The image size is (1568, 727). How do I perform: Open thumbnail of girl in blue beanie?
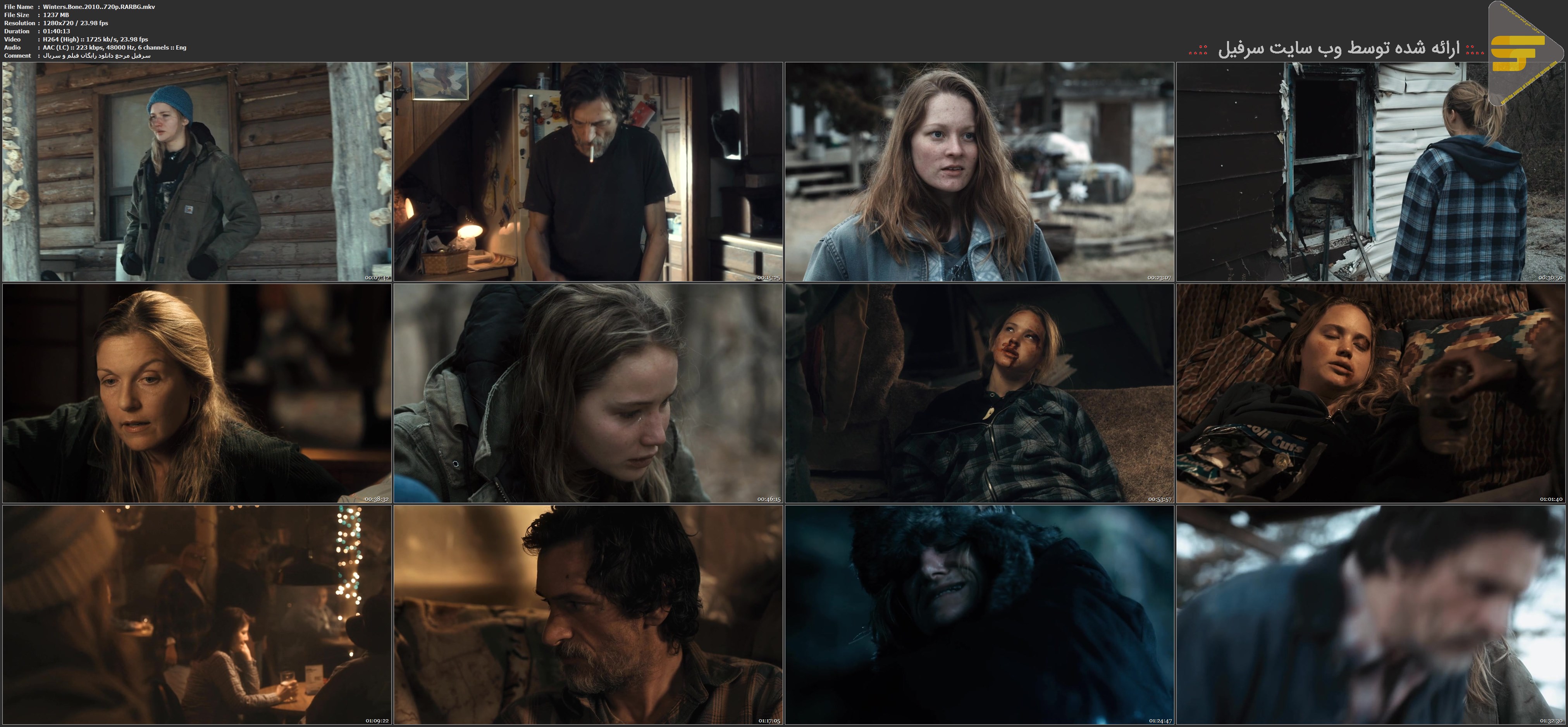(x=196, y=172)
